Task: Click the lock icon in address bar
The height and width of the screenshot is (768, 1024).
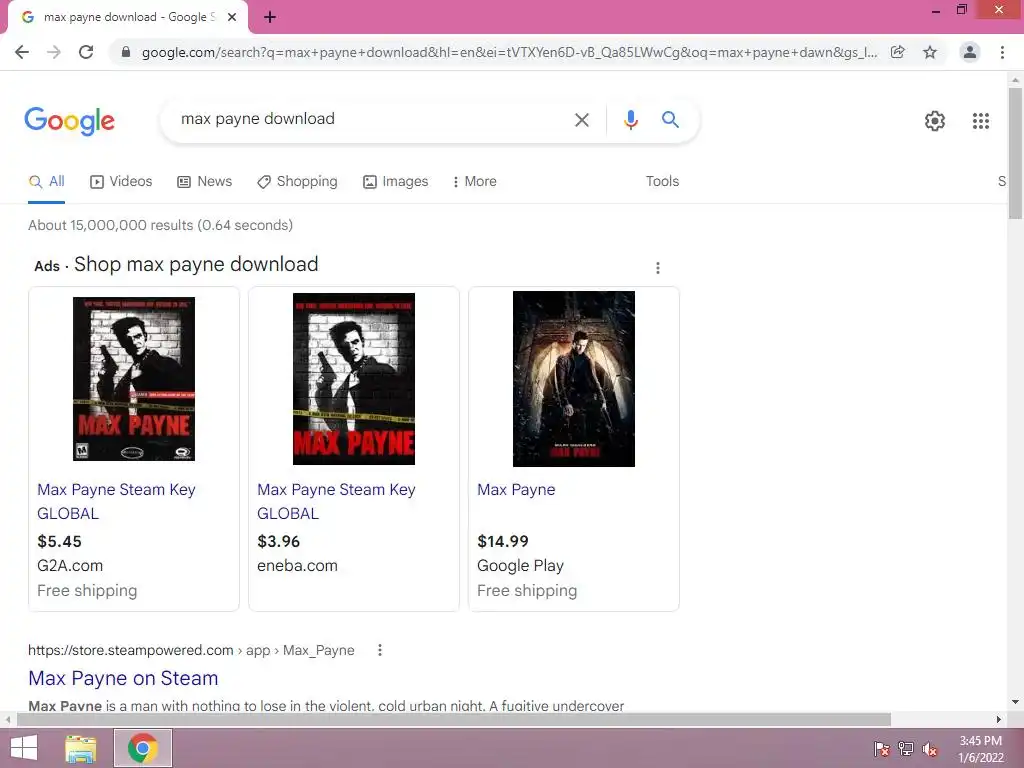Action: coord(126,52)
